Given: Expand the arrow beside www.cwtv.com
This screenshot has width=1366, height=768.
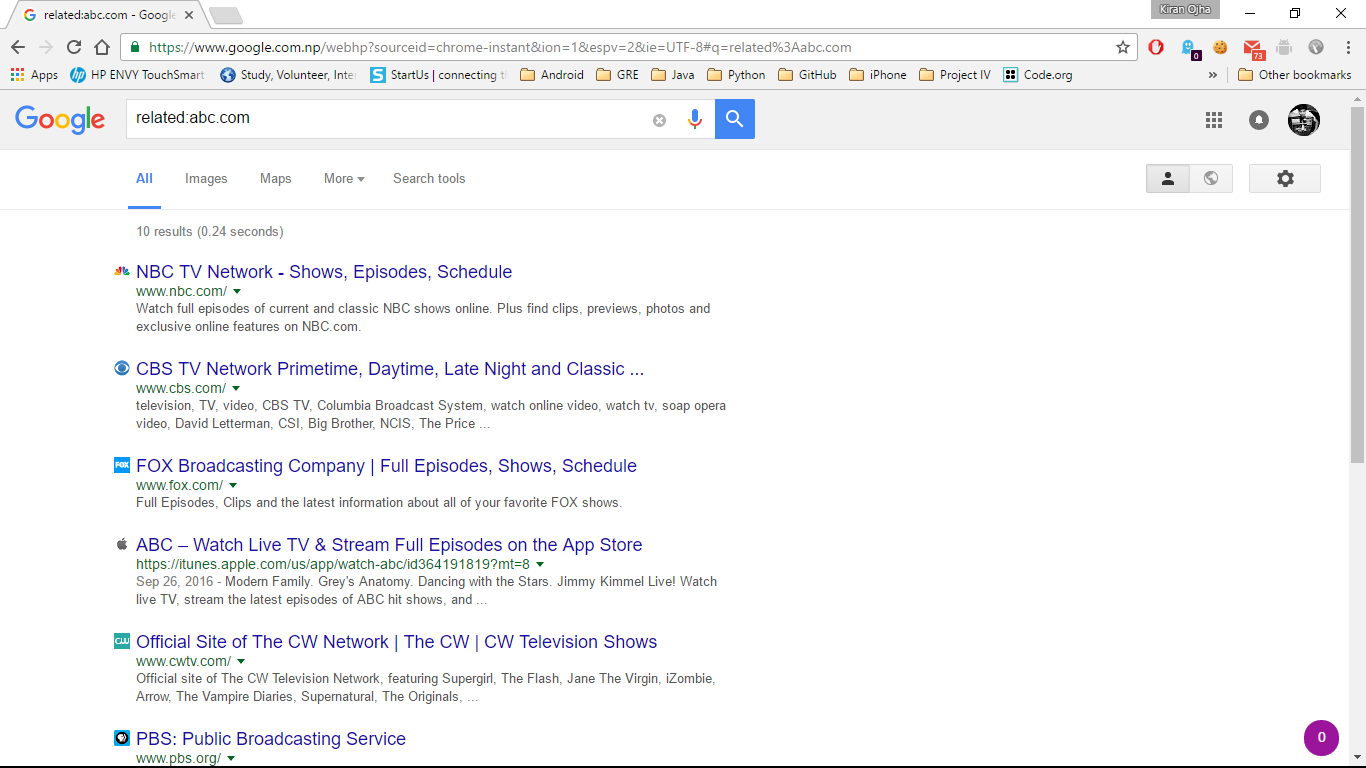Looking at the screenshot, I should point(241,662).
